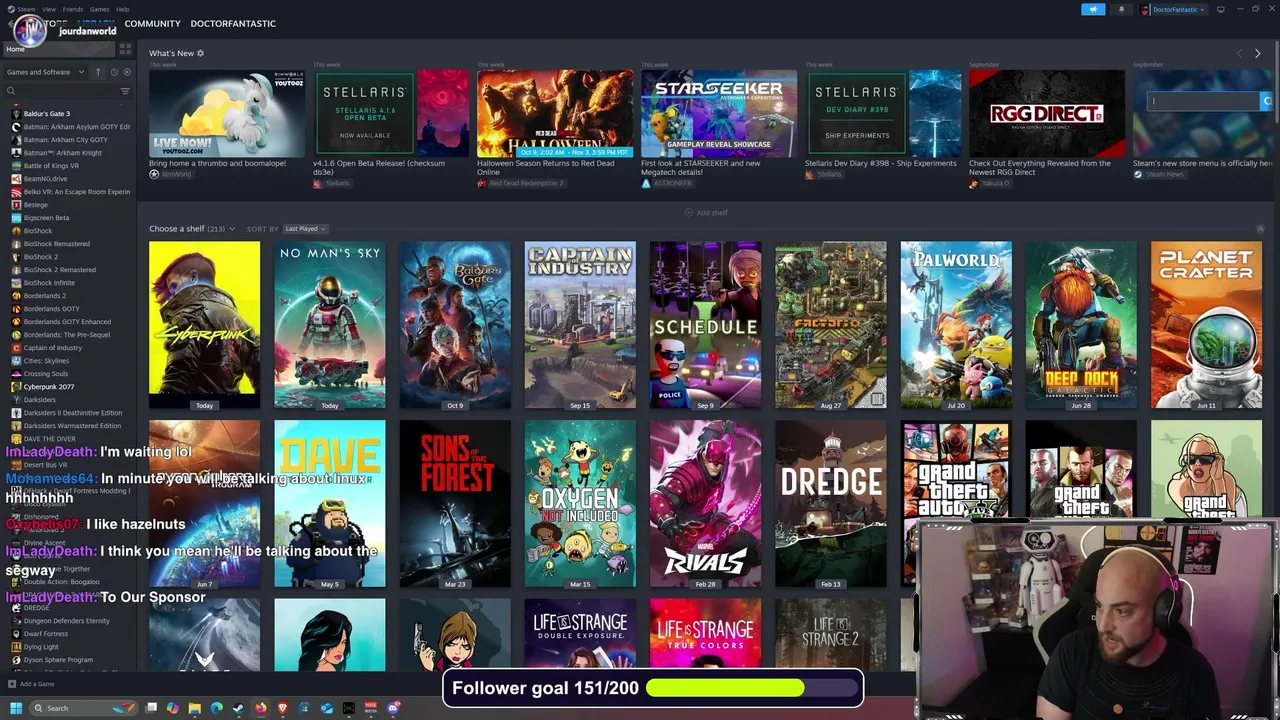Open DoctorFantastic account dropdown
Viewport: 1280px width, 720px height.
(1173, 9)
